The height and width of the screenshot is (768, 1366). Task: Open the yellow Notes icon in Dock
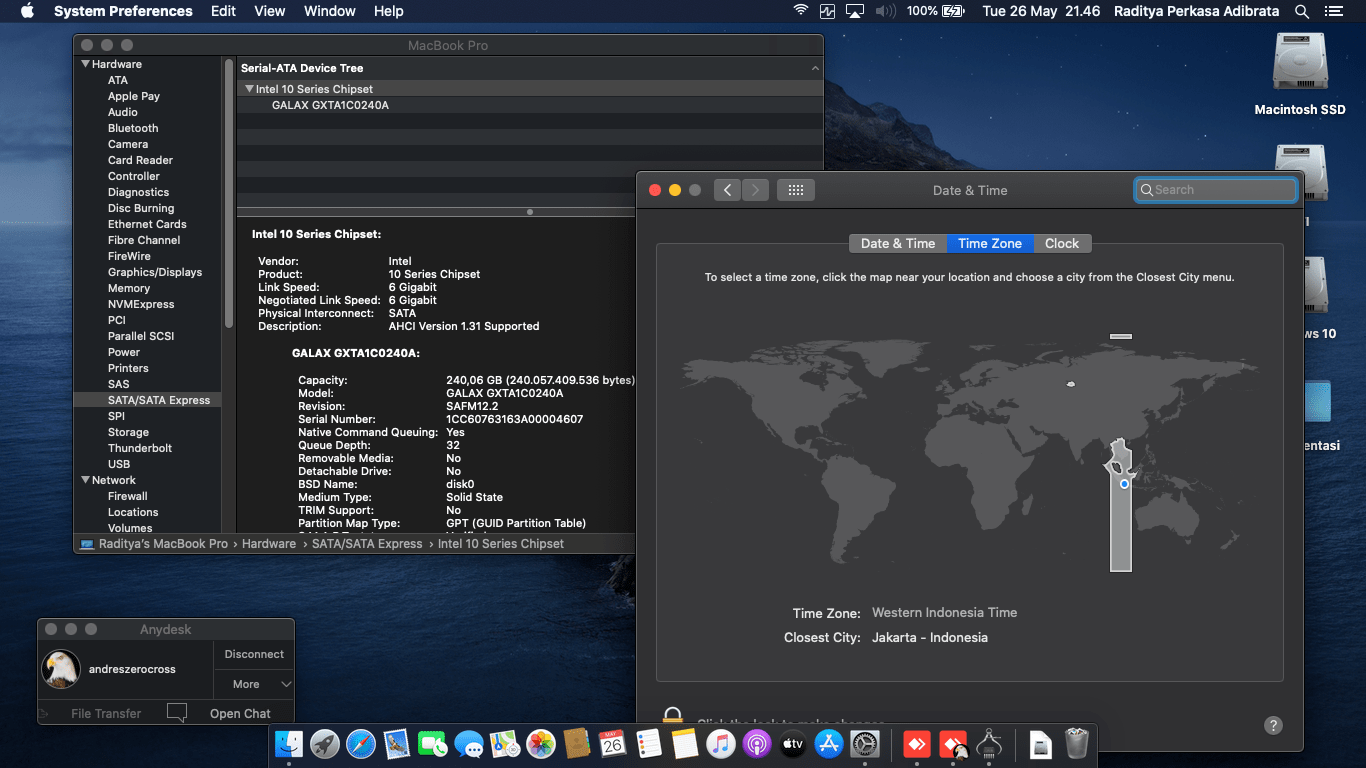(x=685, y=744)
